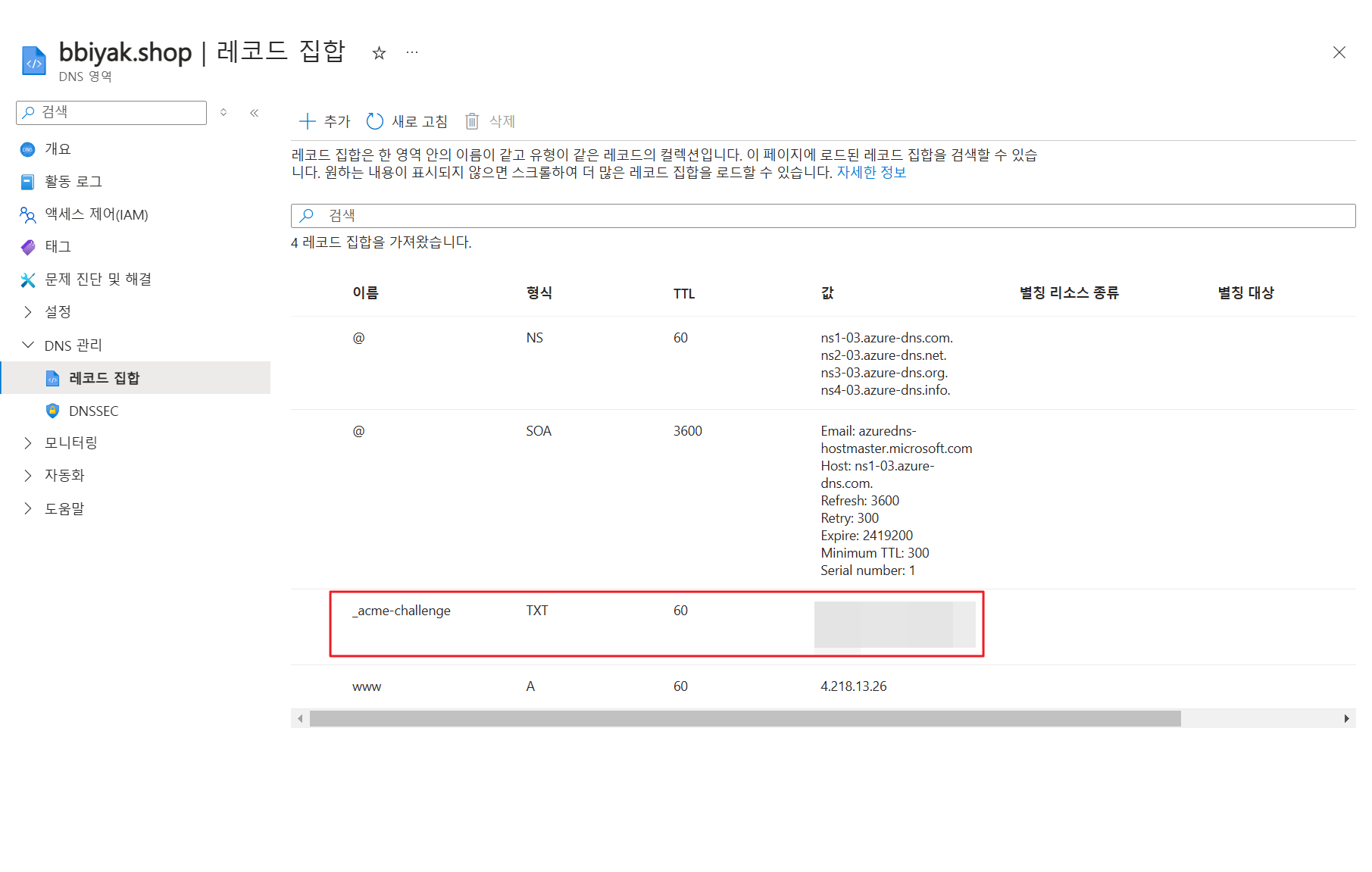
Task: Click ns1-03.azure-dns.com. value
Action: 887,338
